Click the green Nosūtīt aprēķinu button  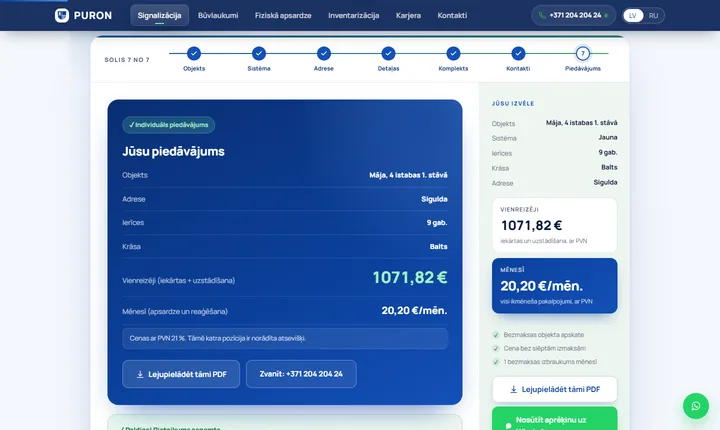555,419
